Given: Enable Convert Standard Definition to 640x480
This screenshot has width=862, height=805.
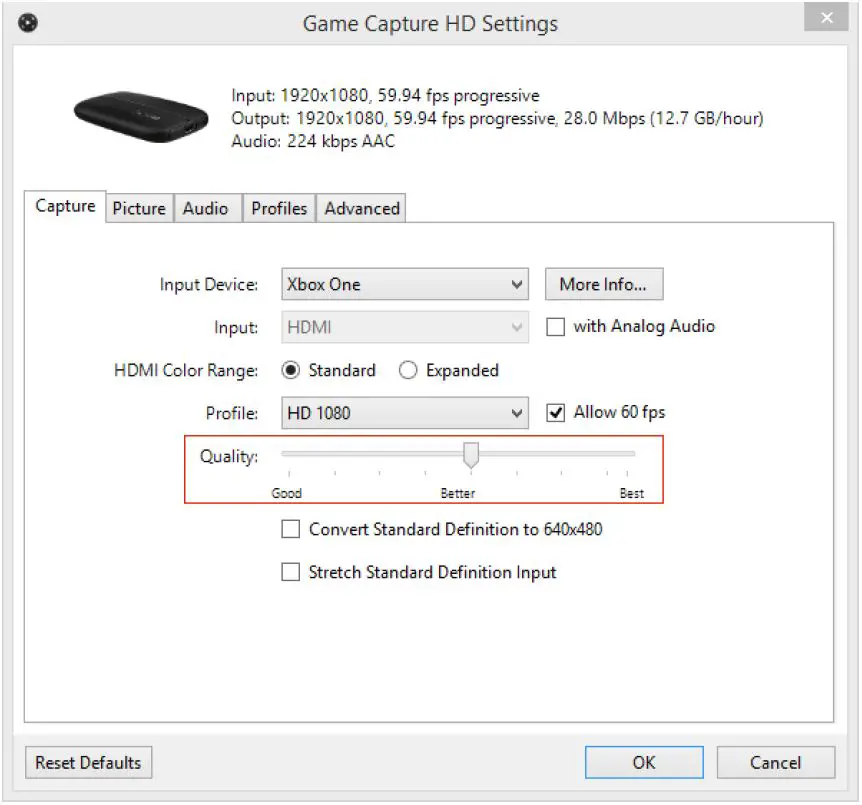Looking at the screenshot, I should coord(291,528).
